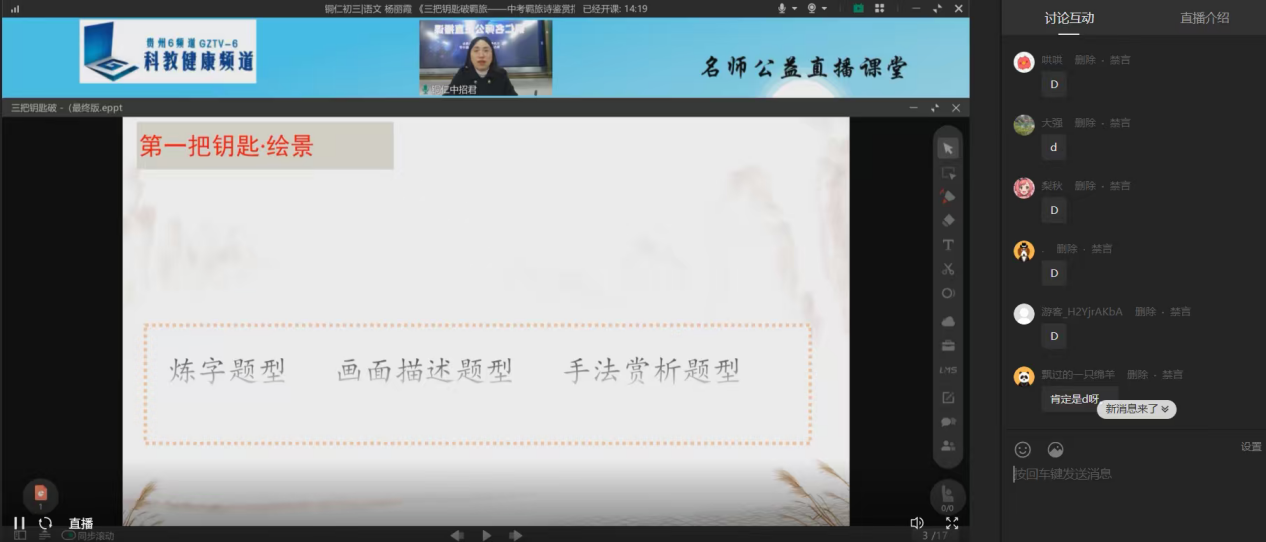Expand the camera dropdown arrow

tap(825, 9)
